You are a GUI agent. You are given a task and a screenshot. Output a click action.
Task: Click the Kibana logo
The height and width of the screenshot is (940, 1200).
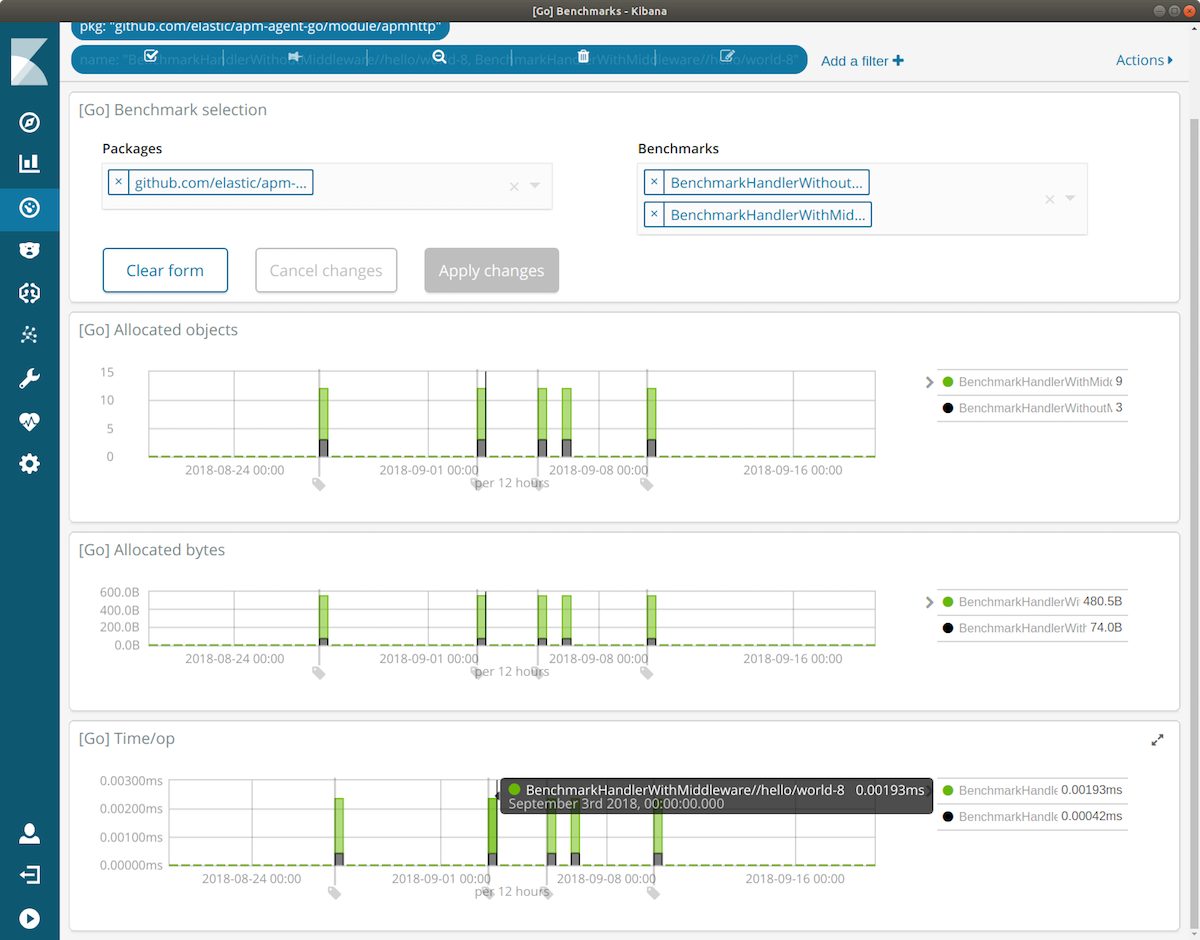[x=29, y=62]
